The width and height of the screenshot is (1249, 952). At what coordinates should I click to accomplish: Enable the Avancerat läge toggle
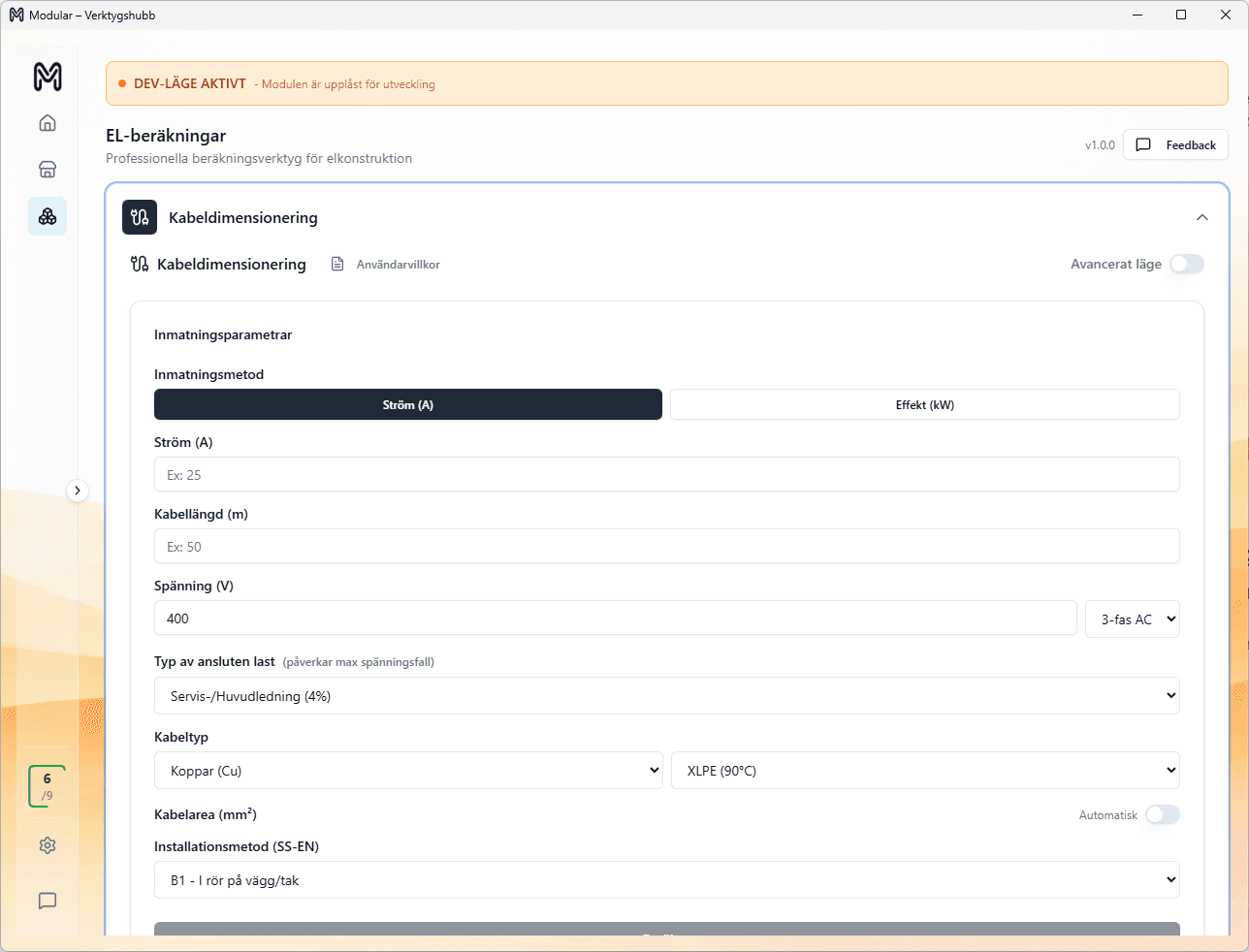pos(1186,264)
